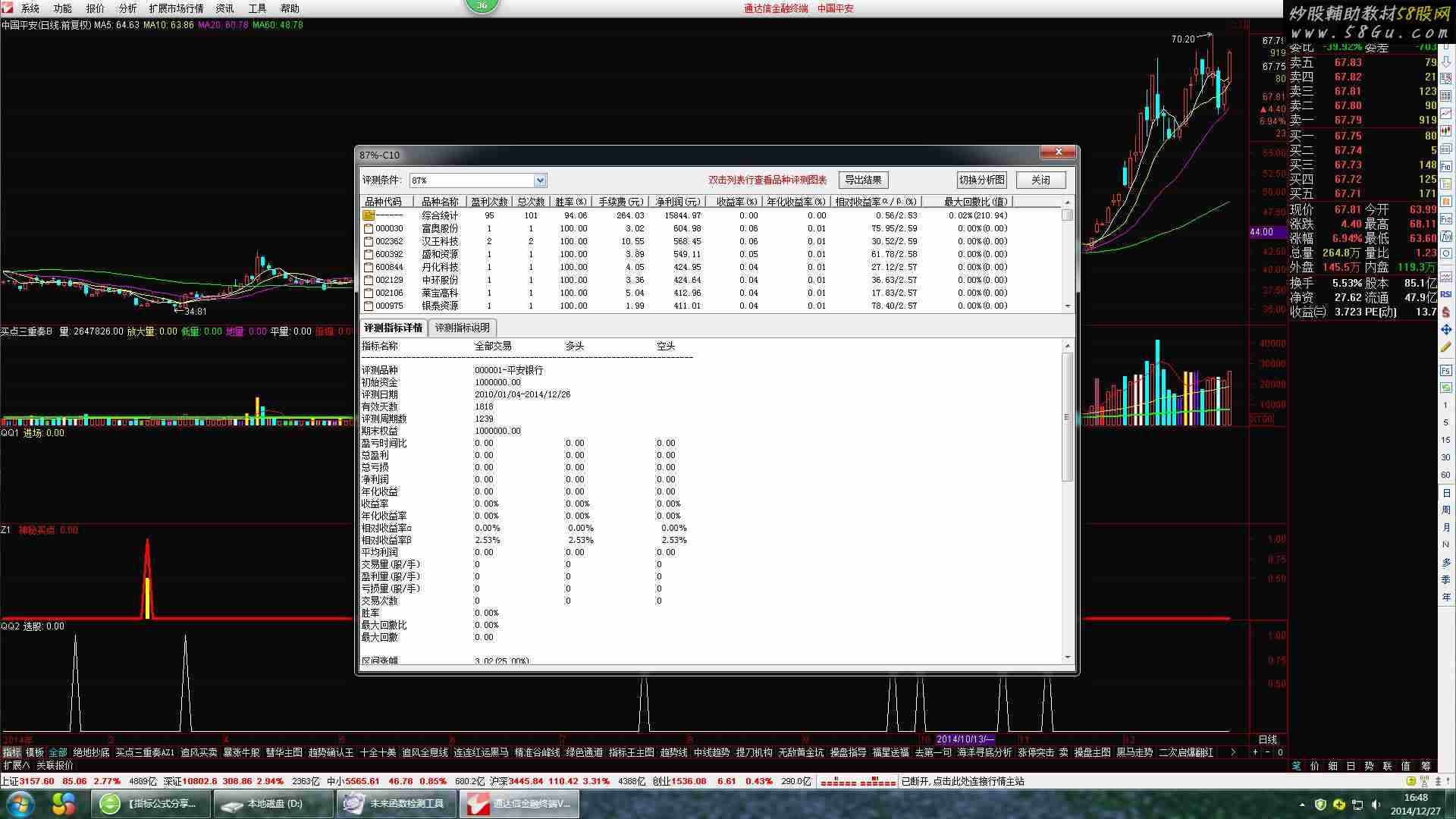This screenshot has height=819, width=1456.
Task: Select the 15-minute period toggle
Action: click(x=1446, y=440)
